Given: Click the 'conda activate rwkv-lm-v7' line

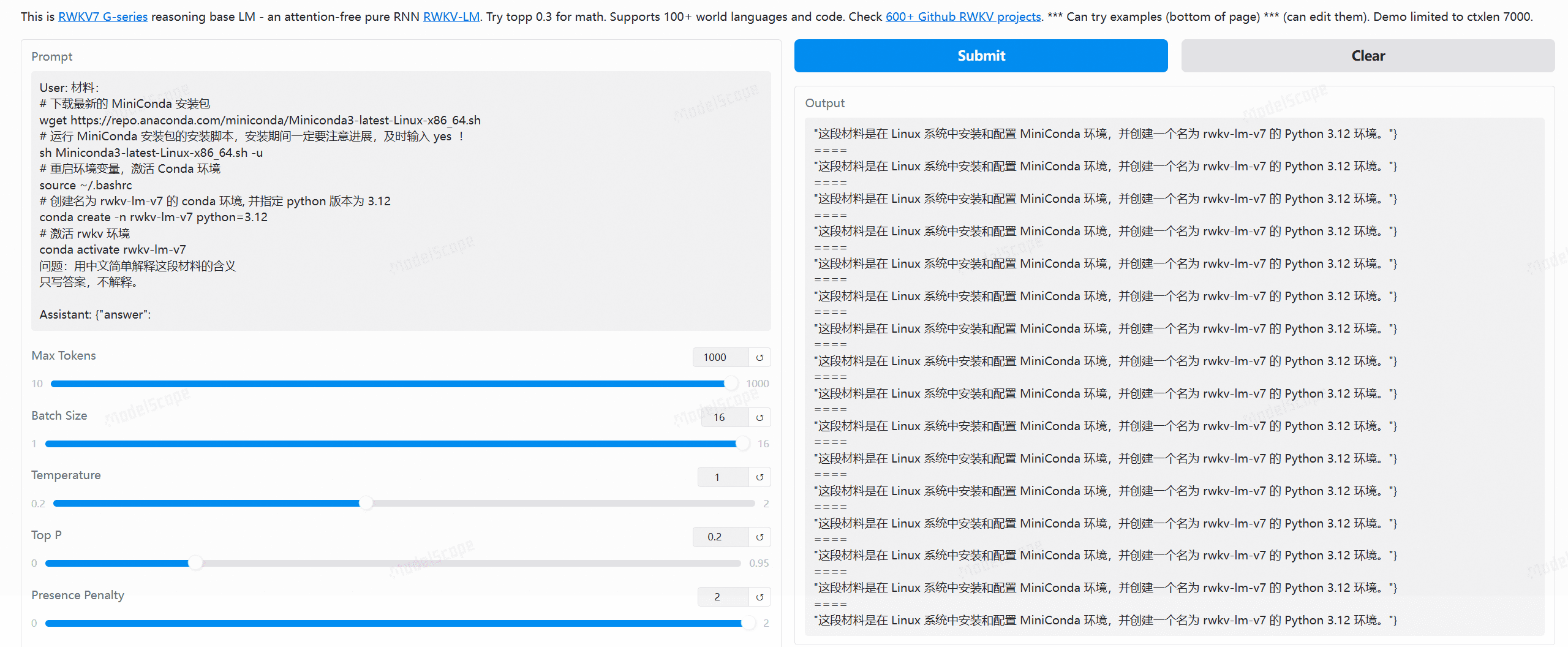Looking at the screenshot, I should coord(113,249).
